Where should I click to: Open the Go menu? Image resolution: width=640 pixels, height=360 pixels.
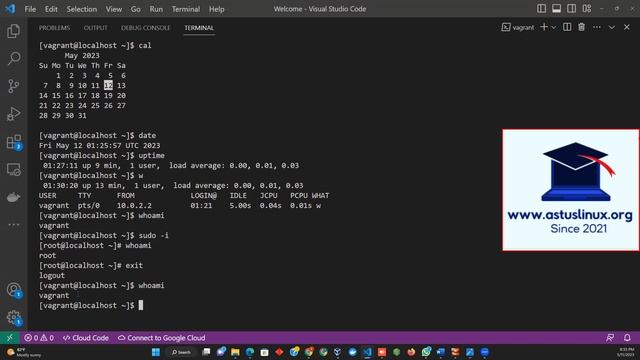coord(136,9)
